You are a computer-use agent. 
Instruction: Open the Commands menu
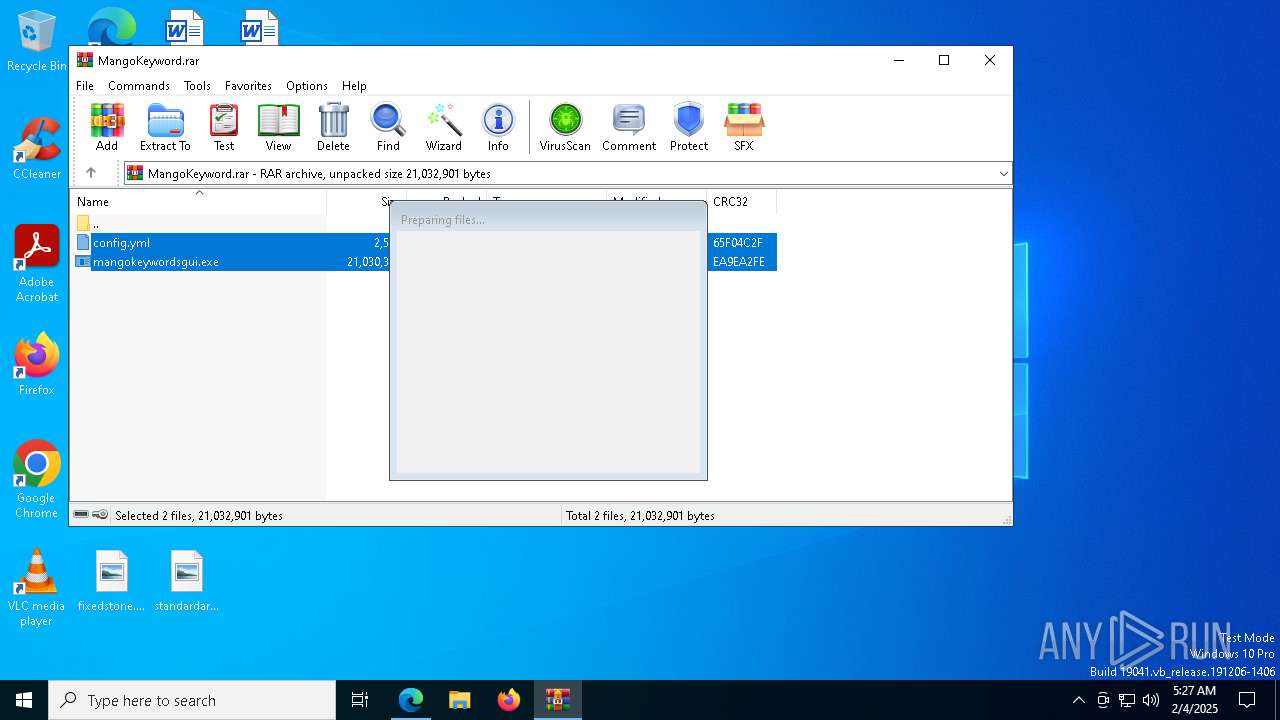(x=139, y=86)
